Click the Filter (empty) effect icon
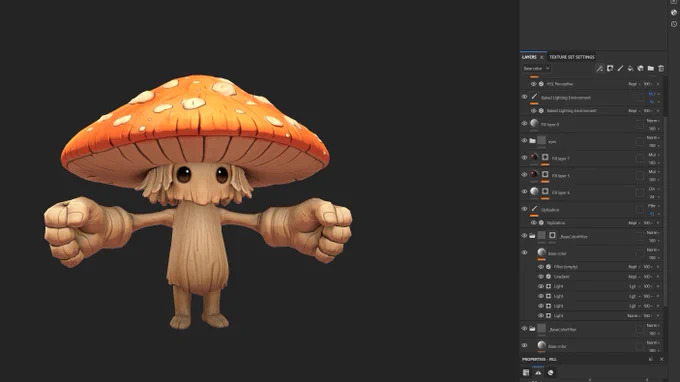This screenshot has width=680, height=382. click(548, 267)
